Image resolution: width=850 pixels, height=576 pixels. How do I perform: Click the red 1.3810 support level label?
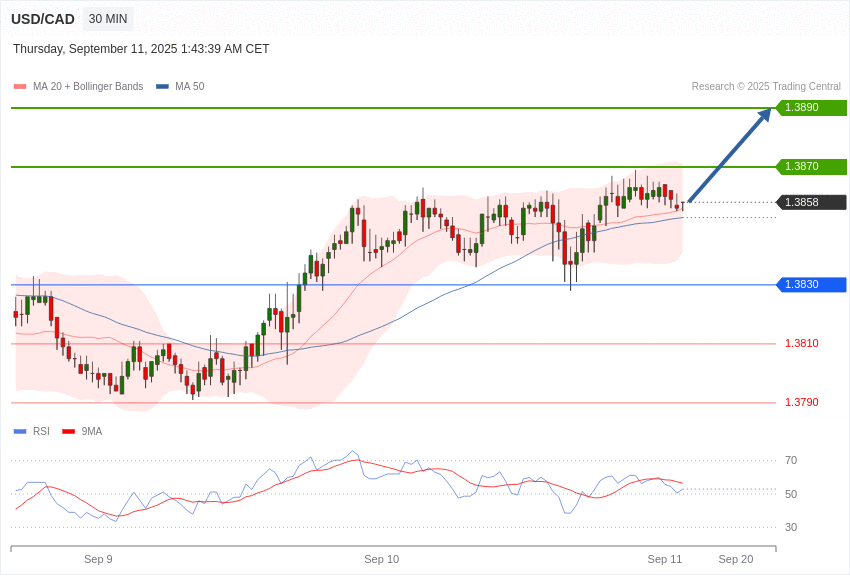801,344
